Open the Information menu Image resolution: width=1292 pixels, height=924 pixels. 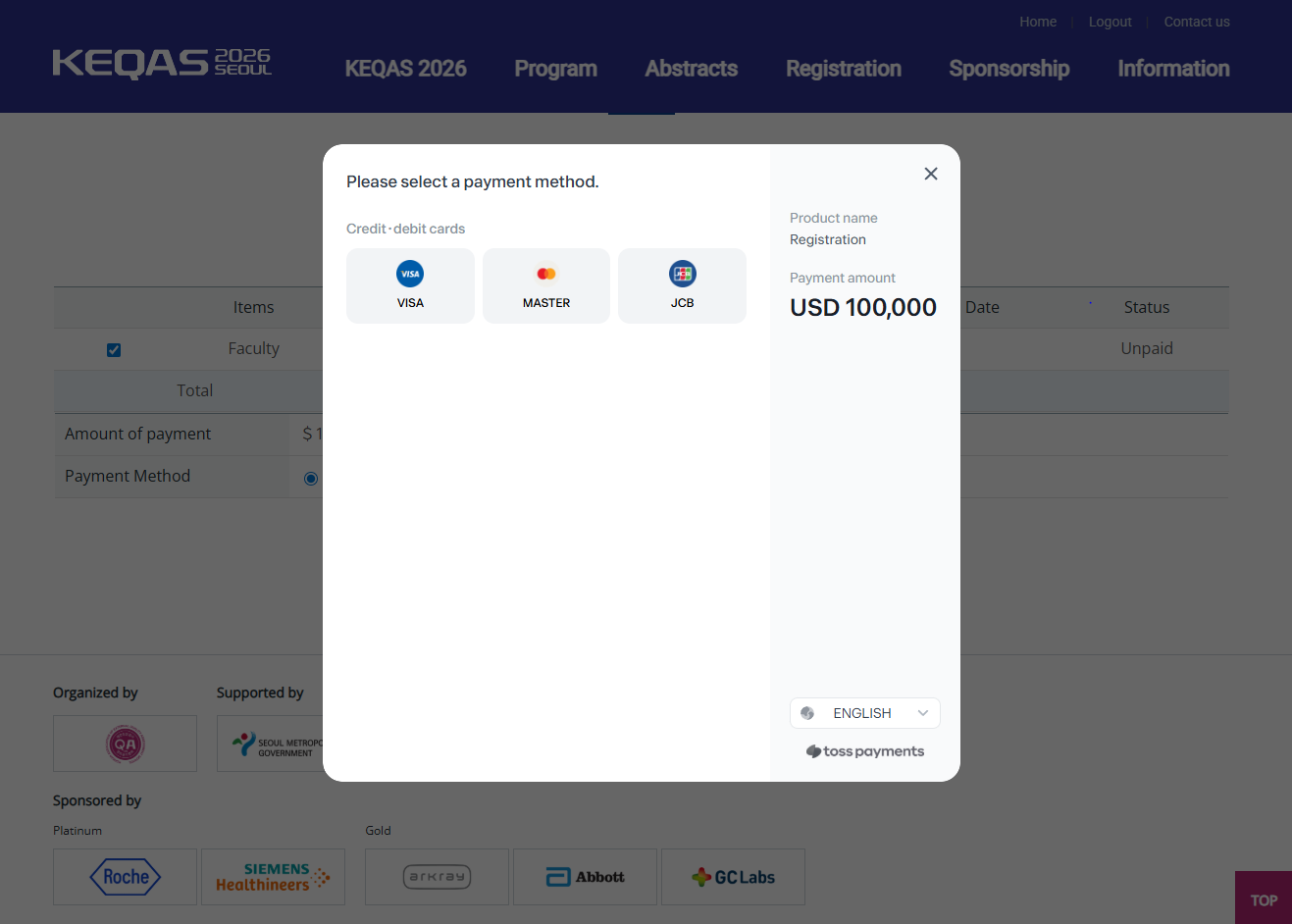click(x=1173, y=69)
